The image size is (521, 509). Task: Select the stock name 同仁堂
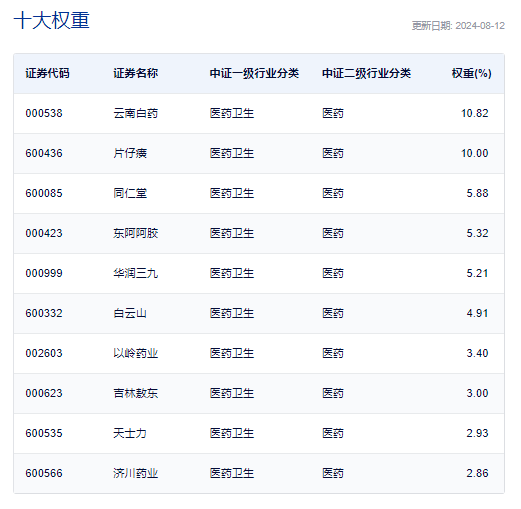[130, 193]
